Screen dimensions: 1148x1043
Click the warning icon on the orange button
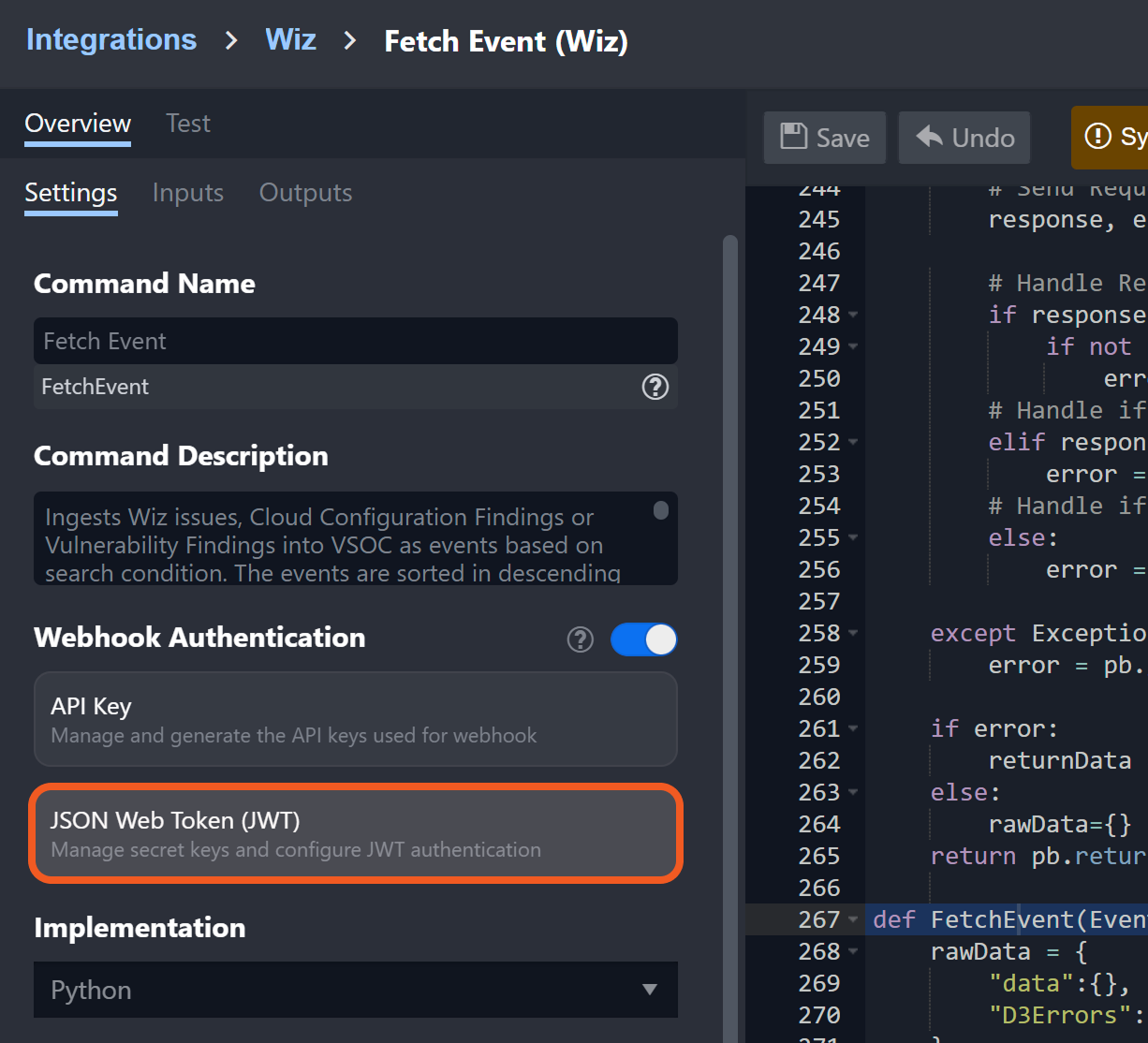(1097, 137)
